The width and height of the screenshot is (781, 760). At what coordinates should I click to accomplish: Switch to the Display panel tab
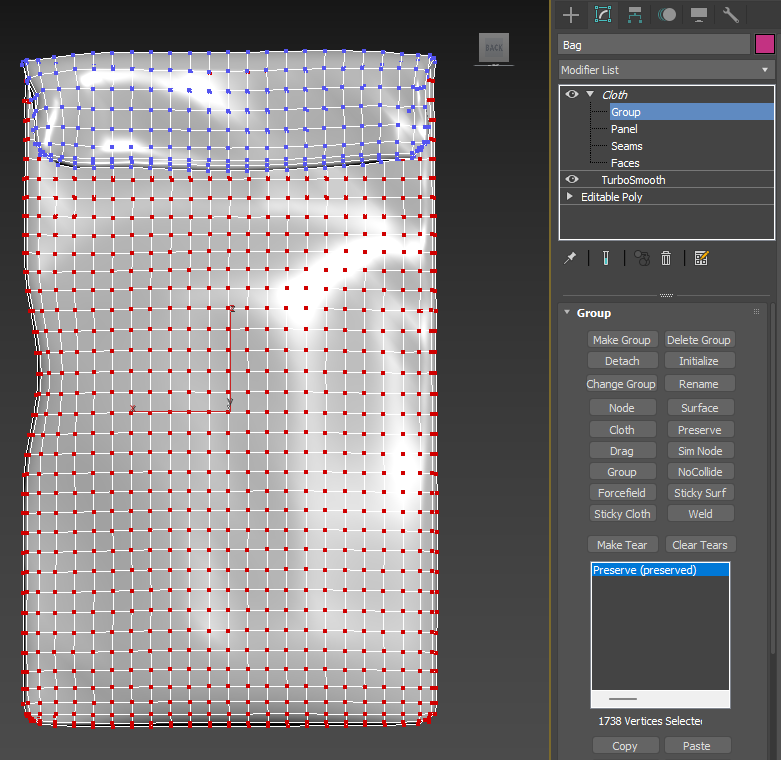pyautogui.click(x=698, y=15)
